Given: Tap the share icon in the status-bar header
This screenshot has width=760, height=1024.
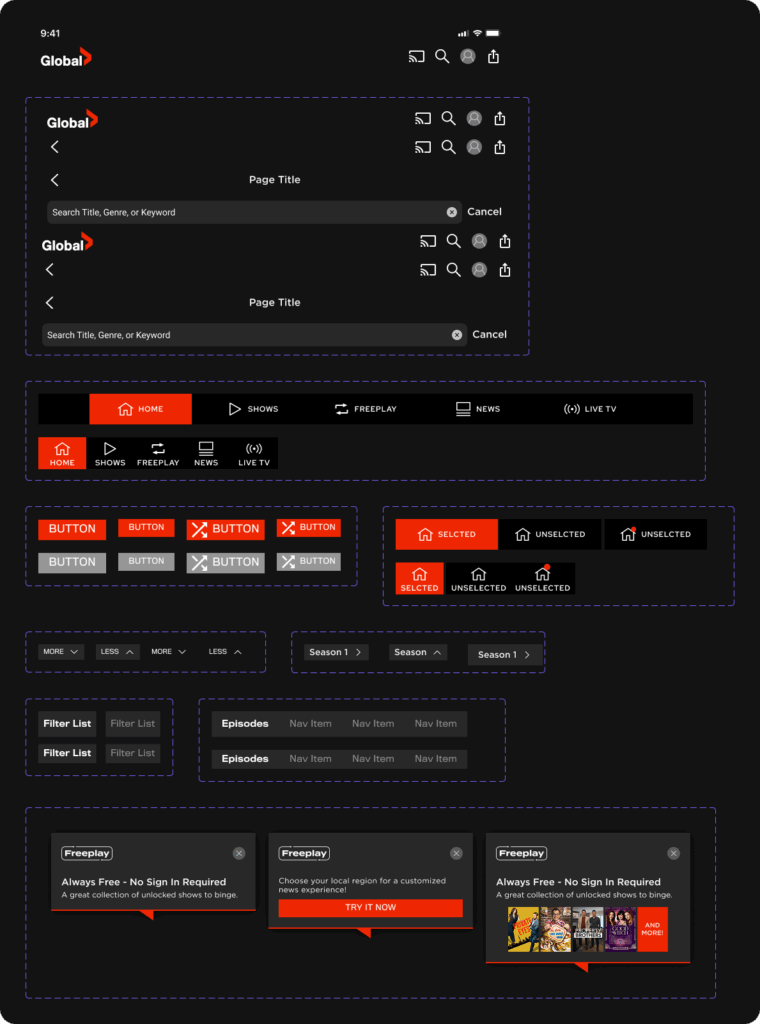Looking at the screenshot, I should point(493,57).
